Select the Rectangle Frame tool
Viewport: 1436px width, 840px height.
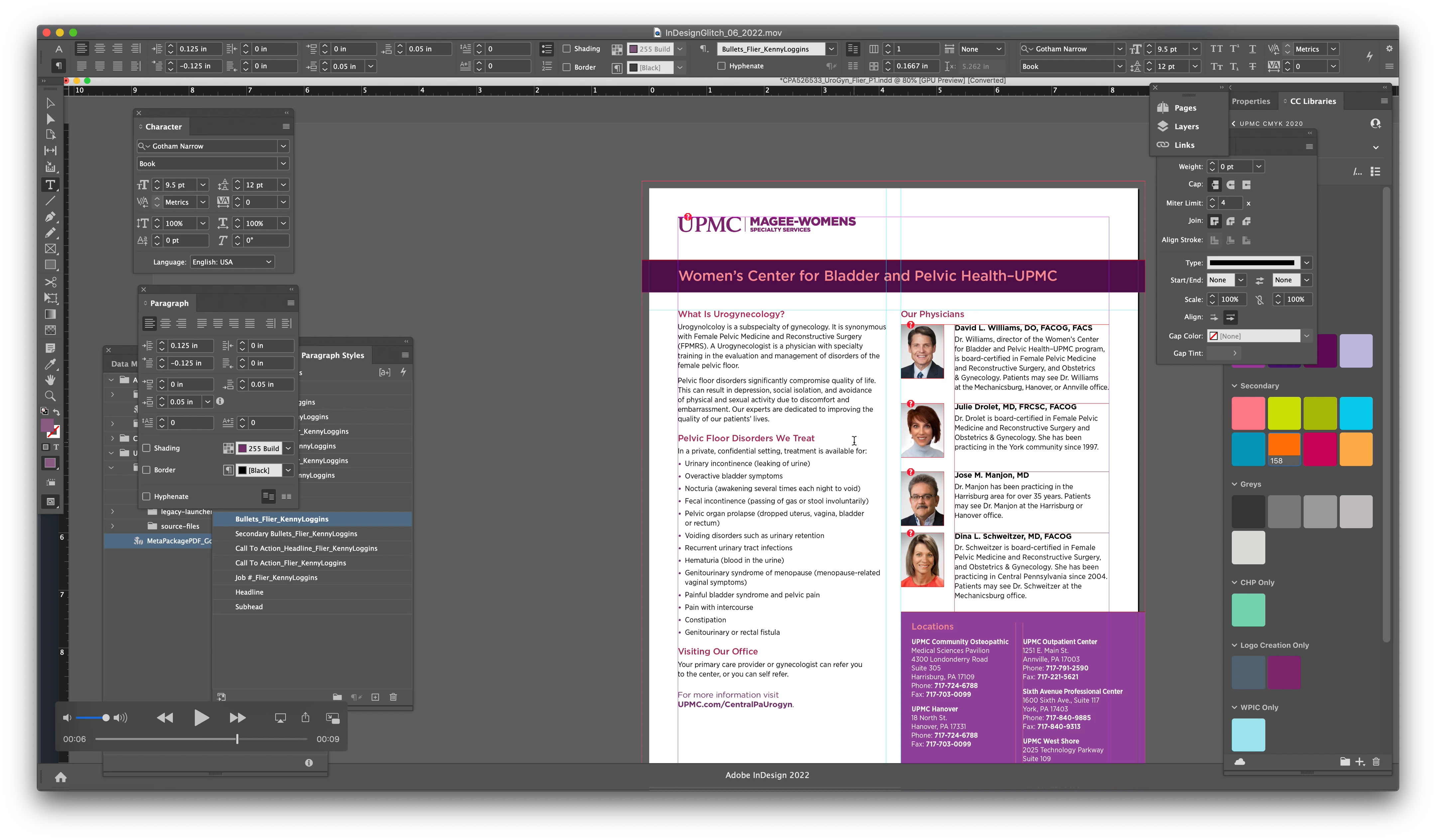click(x=50, y=249)
